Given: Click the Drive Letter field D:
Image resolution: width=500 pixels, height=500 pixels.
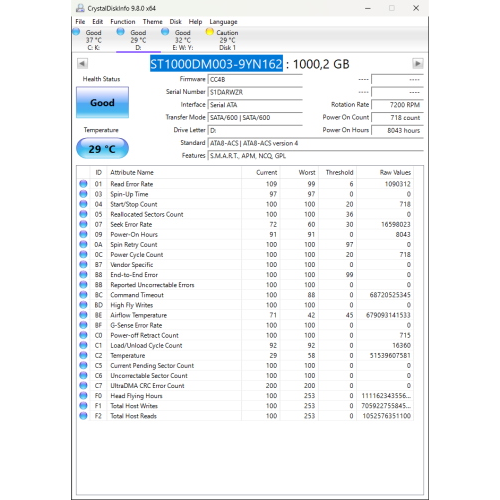Looking at the screenshot, I should (255, 130).
